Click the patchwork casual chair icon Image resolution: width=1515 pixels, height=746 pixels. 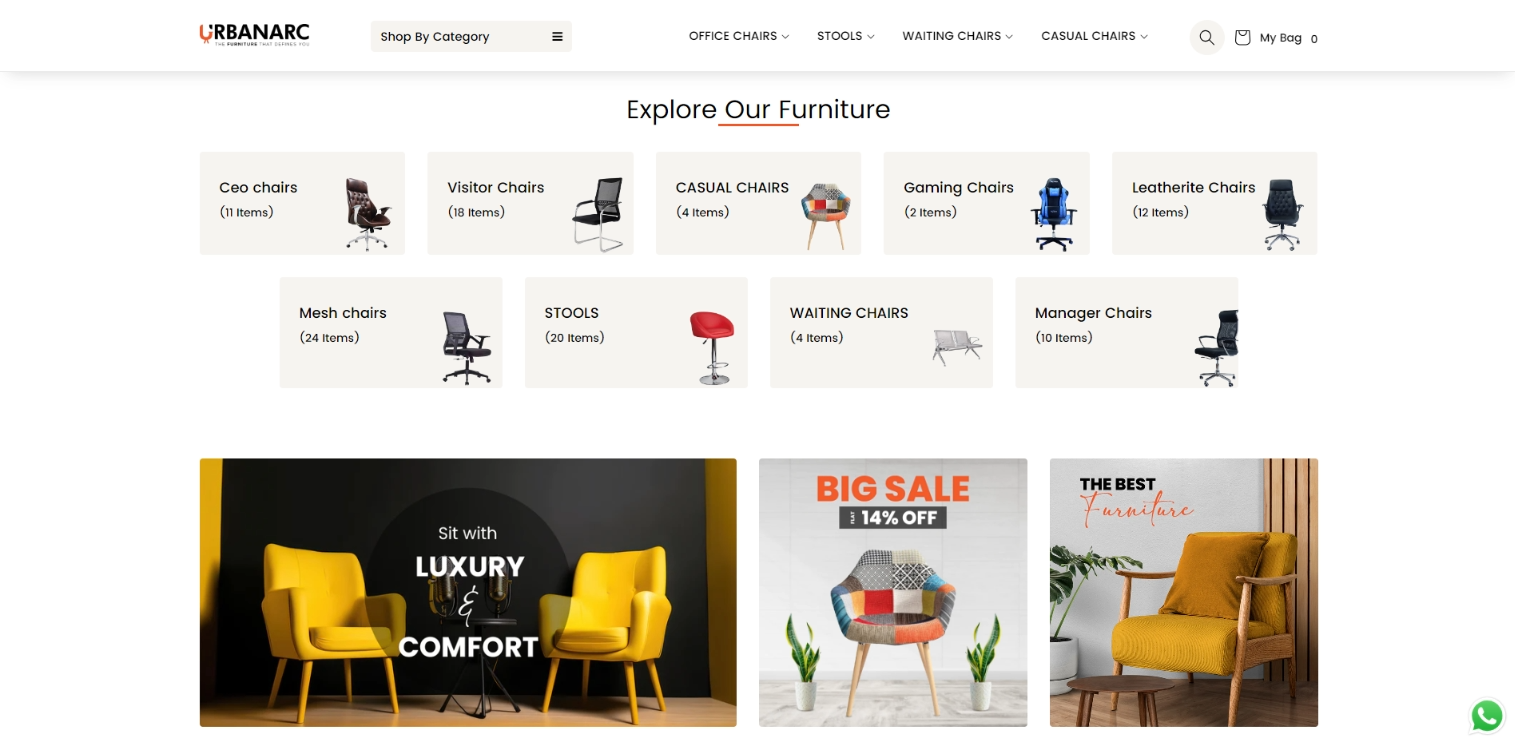pos(825,215)
